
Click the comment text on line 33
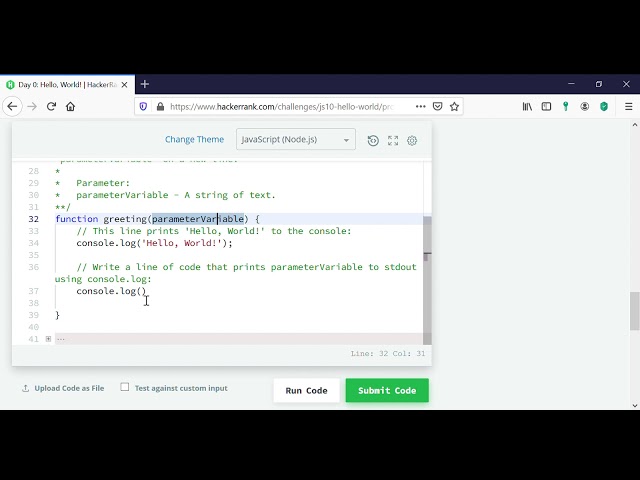tap(213, 231)
